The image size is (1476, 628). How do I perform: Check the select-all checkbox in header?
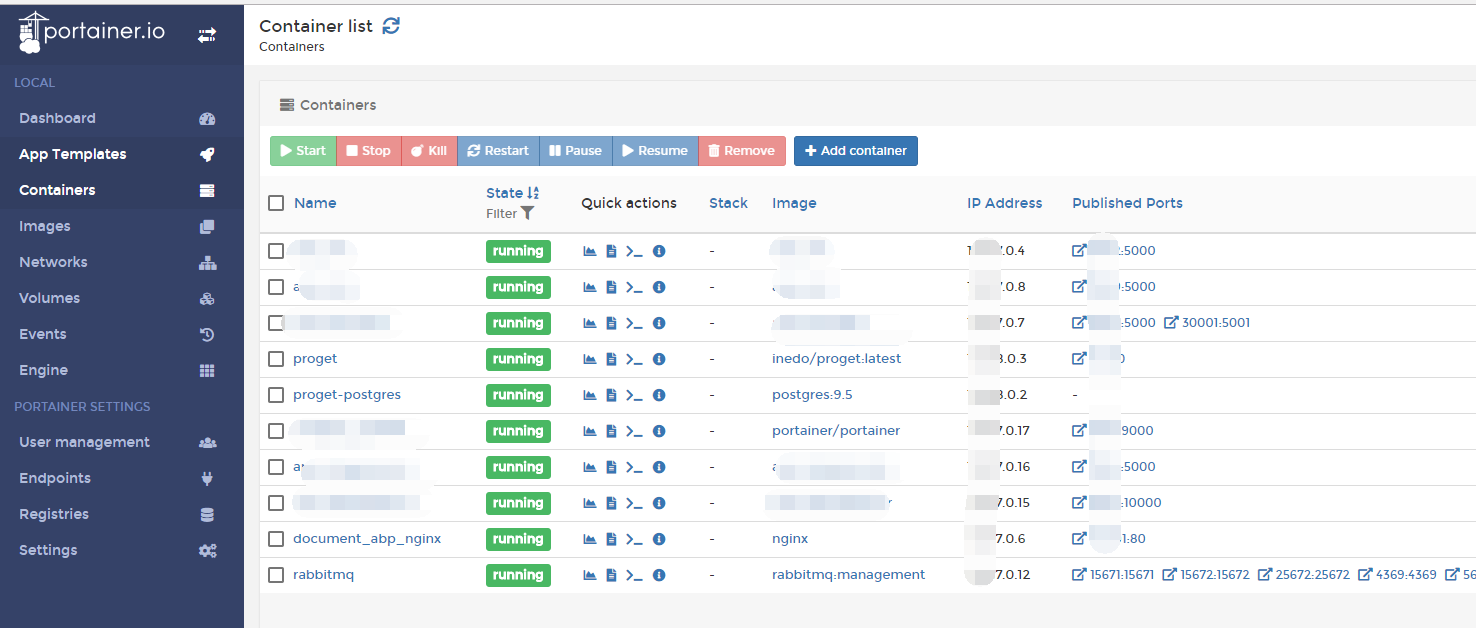tap(276, 203)
